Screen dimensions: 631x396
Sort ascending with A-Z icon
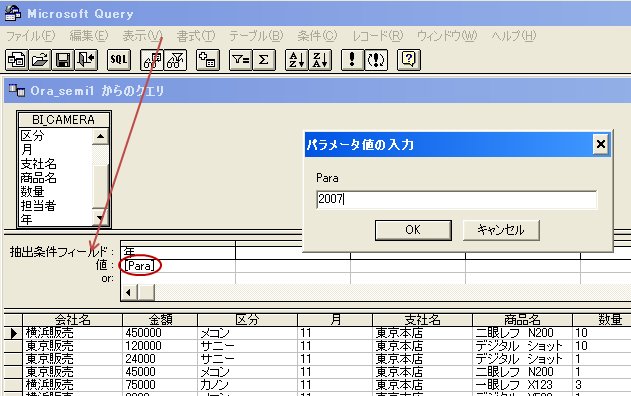(297, 60)
